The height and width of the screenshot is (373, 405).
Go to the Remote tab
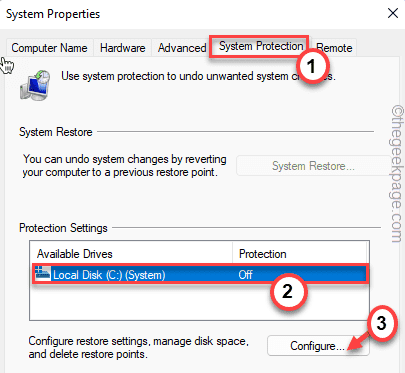click(x=334, y=48)
